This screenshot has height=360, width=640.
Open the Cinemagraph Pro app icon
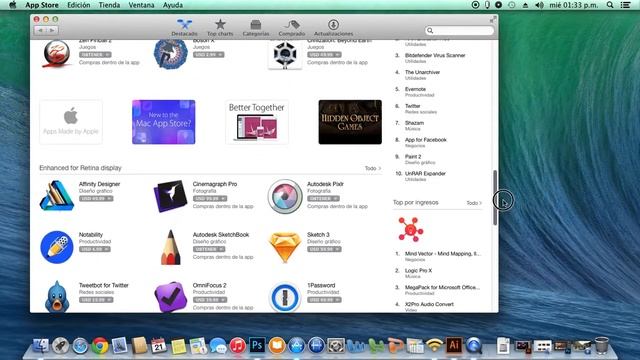170,196
